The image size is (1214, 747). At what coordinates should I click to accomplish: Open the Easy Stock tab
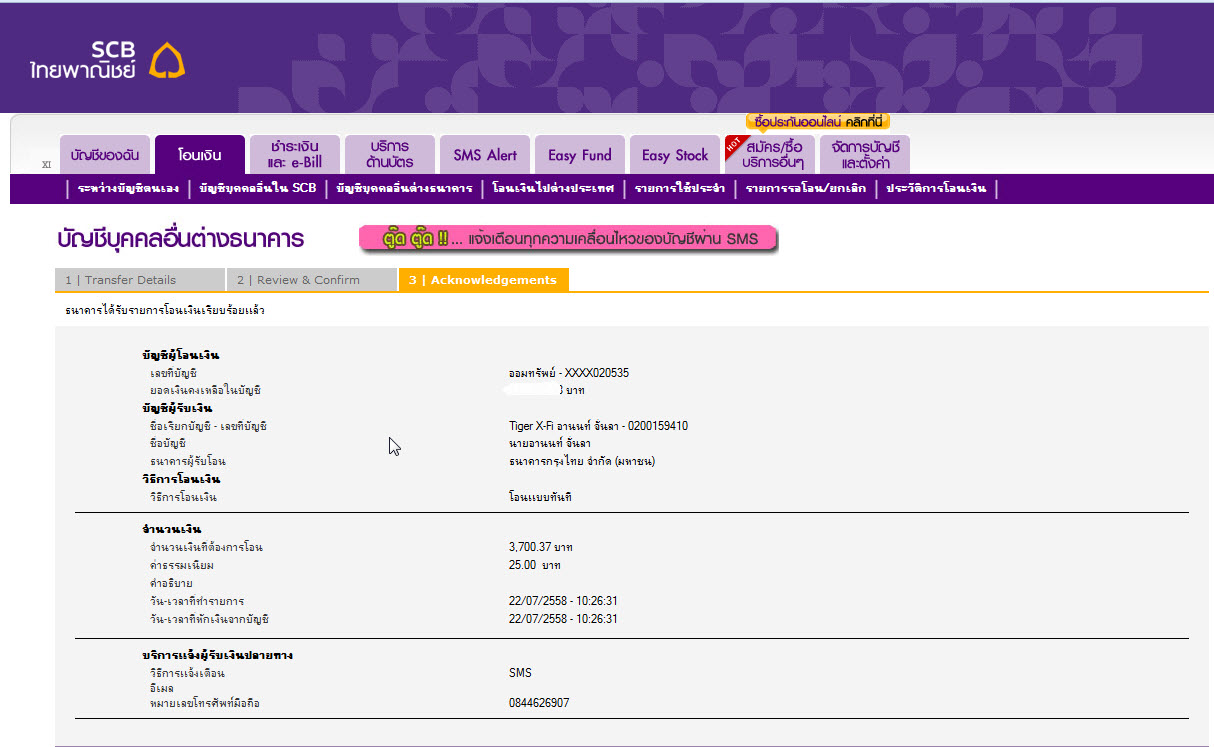tap(675, 155)
